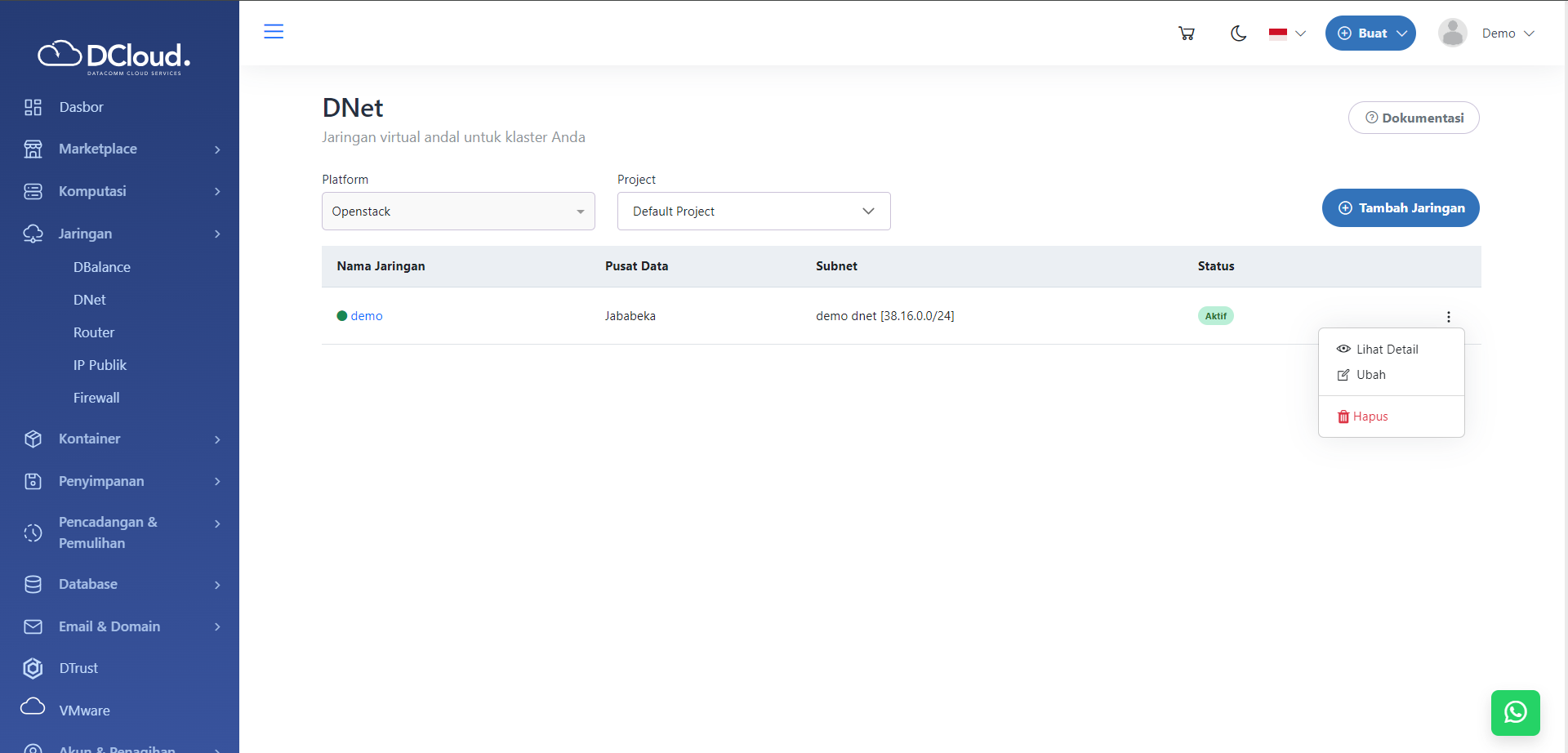Open the language flag dropdown
The image size is (1568, 753).
[x=1287, y=33]
